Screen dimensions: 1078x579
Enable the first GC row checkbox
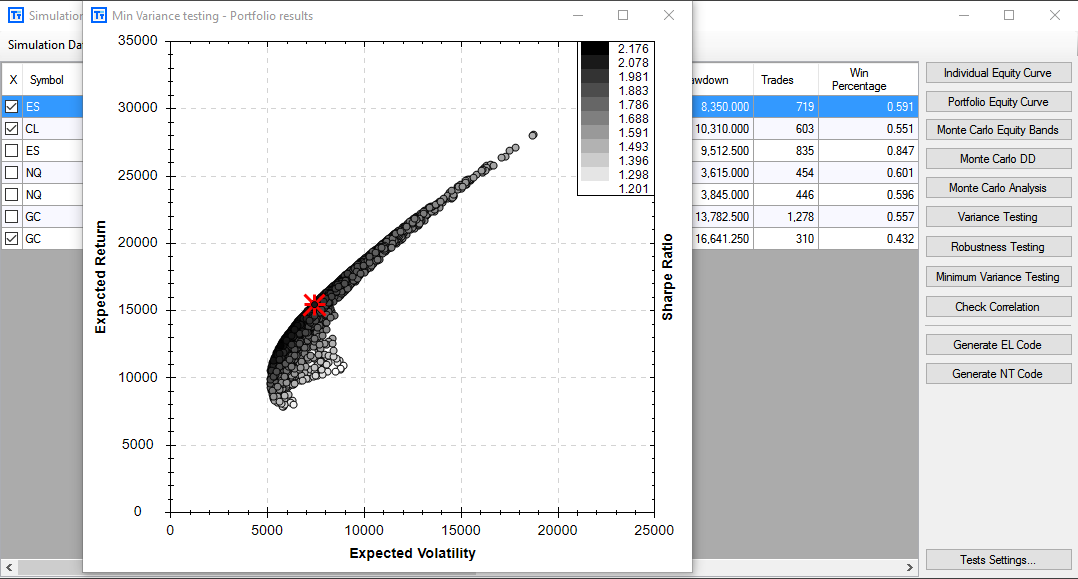point(12,217)
